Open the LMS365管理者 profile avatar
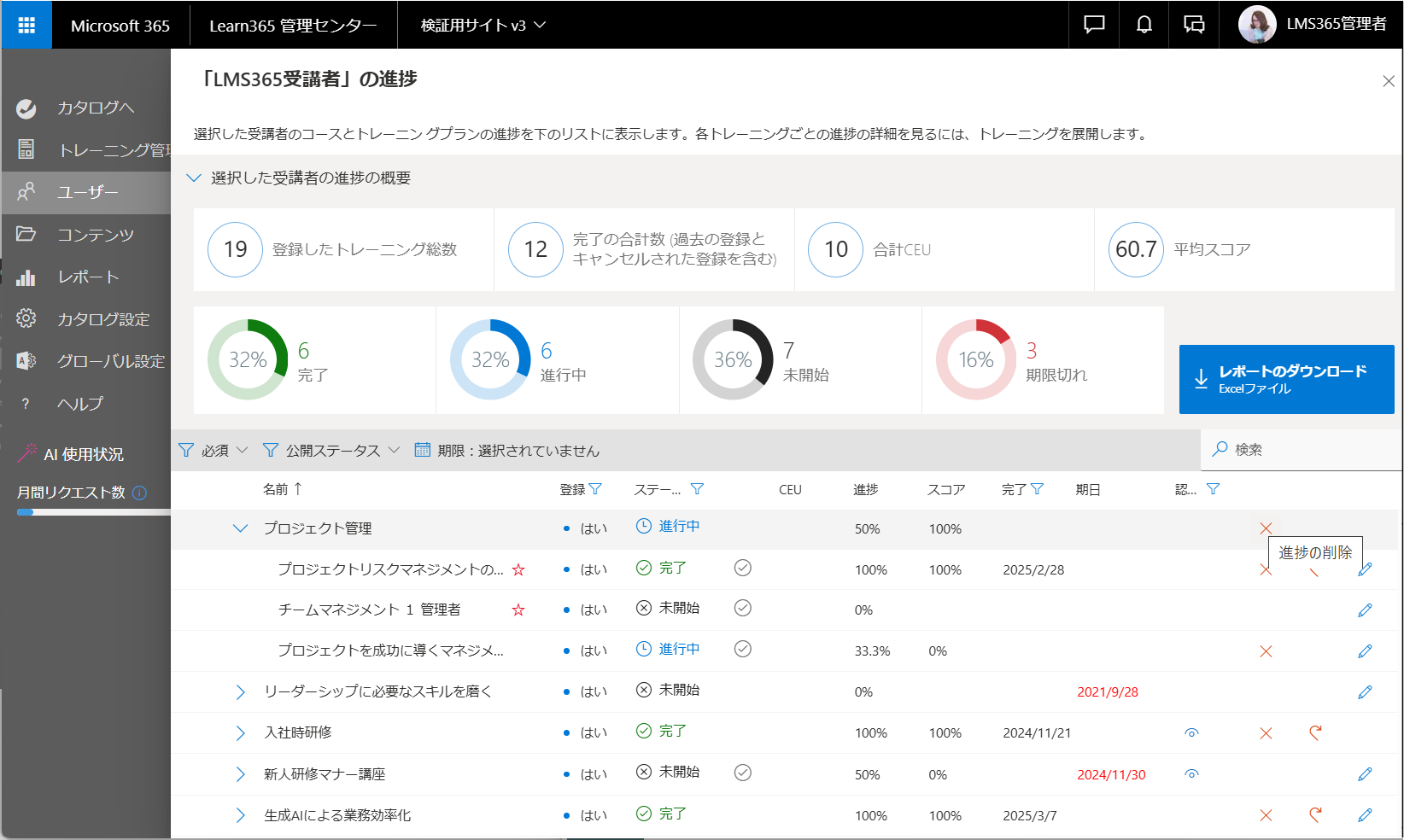The height and width of the screenshot is (840, 1404). tap(1257, 25)
